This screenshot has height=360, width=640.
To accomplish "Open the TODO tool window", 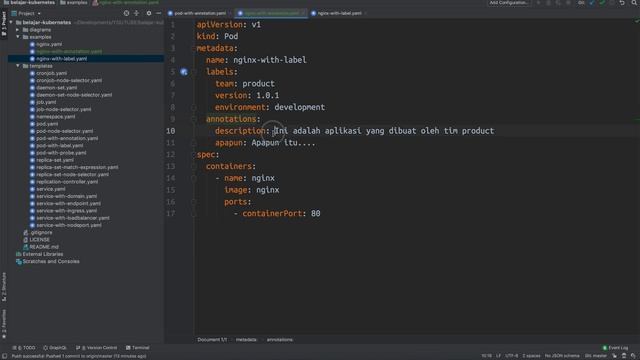I will point(24,348).
